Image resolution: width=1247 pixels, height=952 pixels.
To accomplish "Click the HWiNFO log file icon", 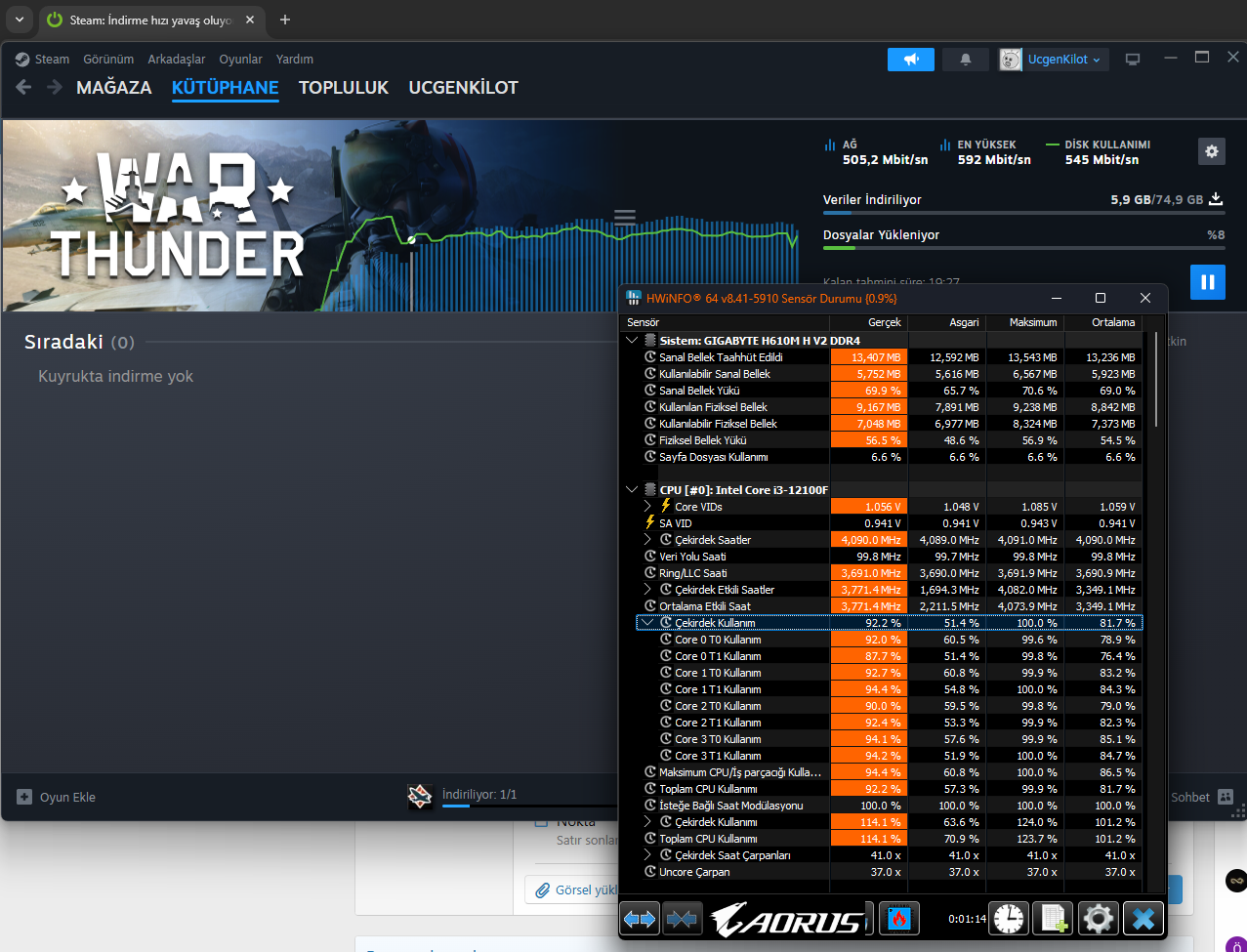I will [1054, 919].
